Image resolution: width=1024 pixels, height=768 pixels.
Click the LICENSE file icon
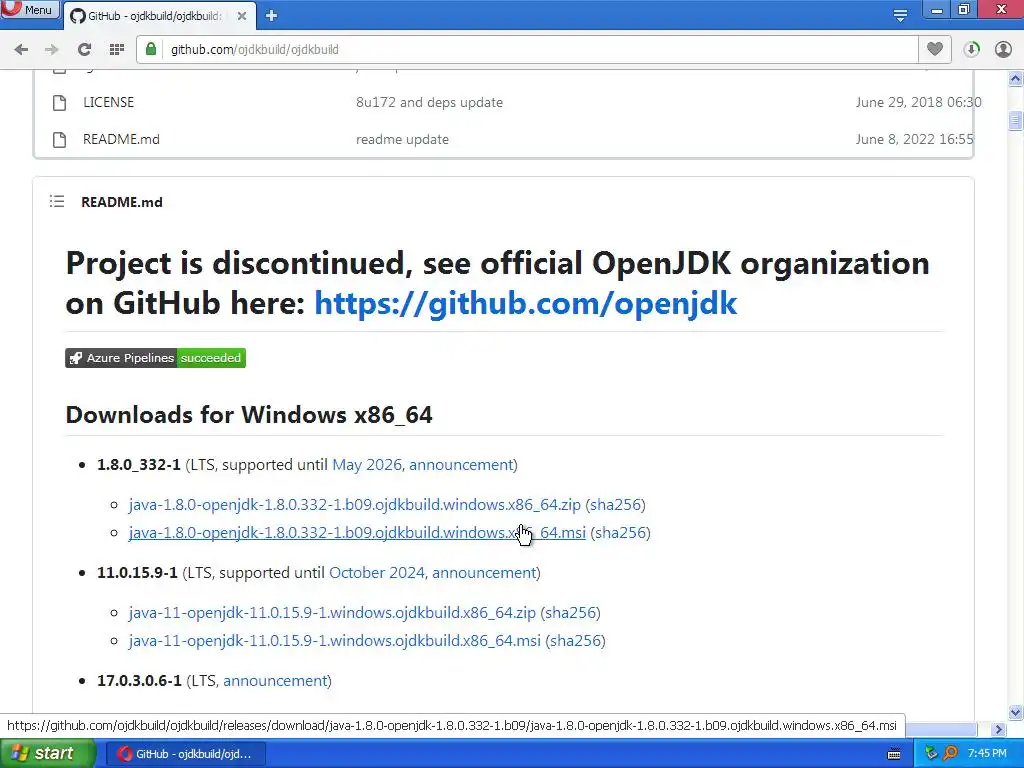click(59, 103)
